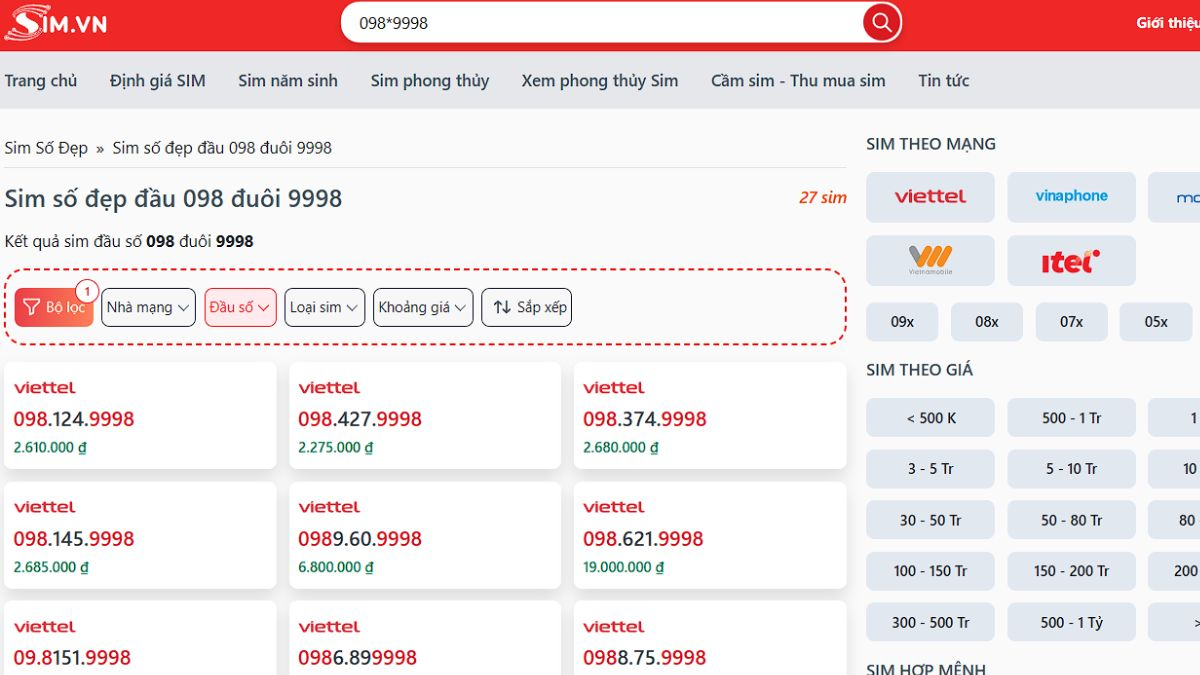Open the Sắp xếp sort button
Viewport: 1200px width, 675px height.
(527, 307)
